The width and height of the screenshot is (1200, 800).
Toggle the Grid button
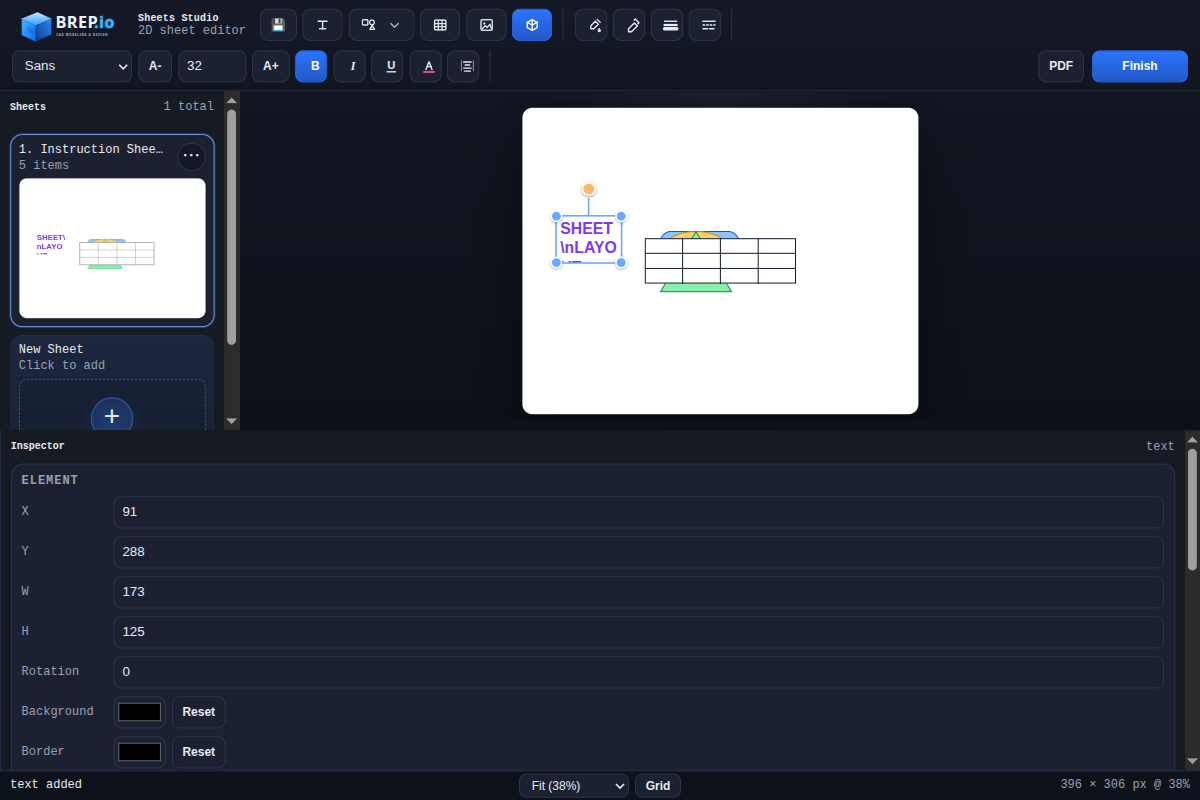658,786
